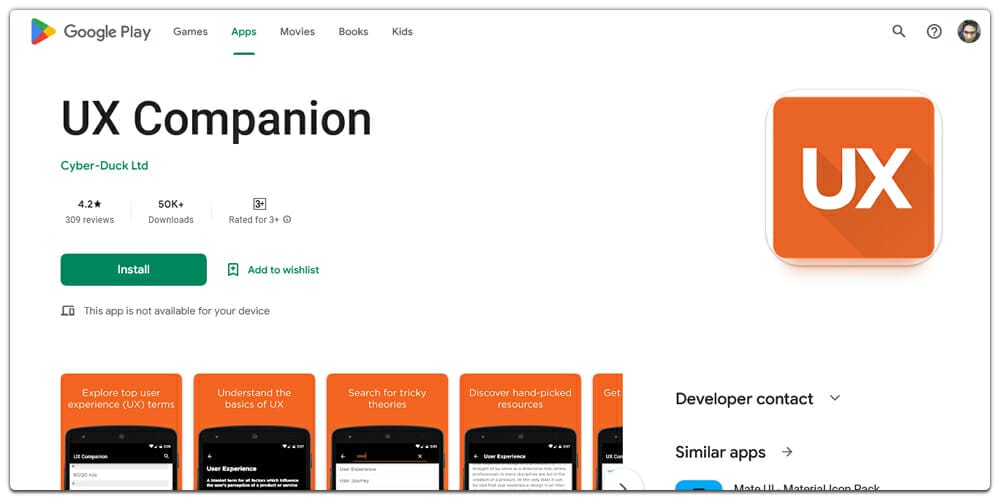Open the Kids tab
The image size is (1000, 500).
(402, 31)
